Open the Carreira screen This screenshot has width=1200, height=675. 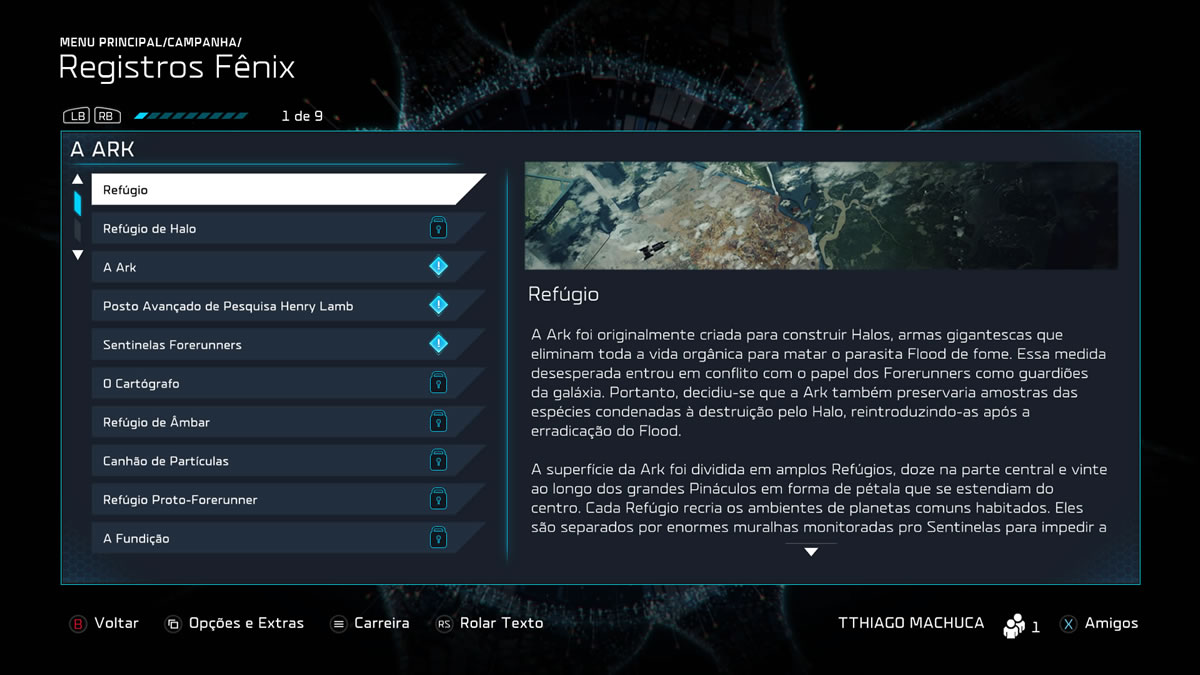pyautogui.click(x=382, y=623)
